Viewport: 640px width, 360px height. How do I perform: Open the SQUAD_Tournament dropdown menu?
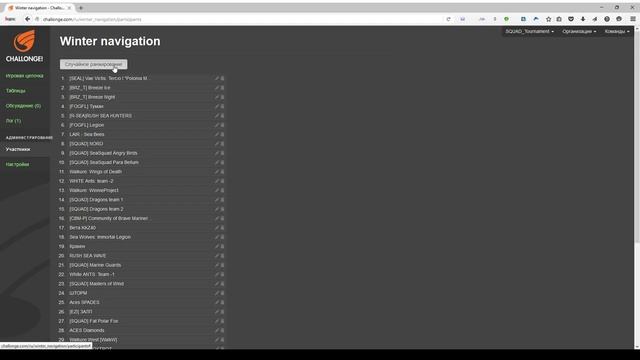point(529,31)
